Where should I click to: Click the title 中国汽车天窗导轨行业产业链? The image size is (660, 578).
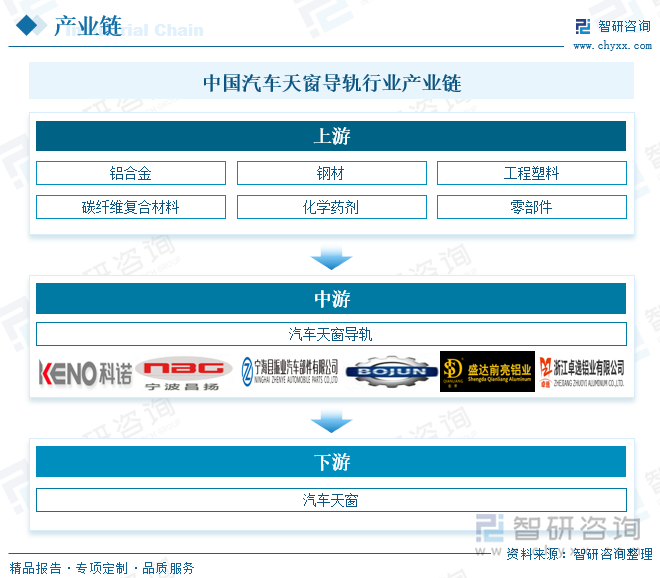point(332,83)
